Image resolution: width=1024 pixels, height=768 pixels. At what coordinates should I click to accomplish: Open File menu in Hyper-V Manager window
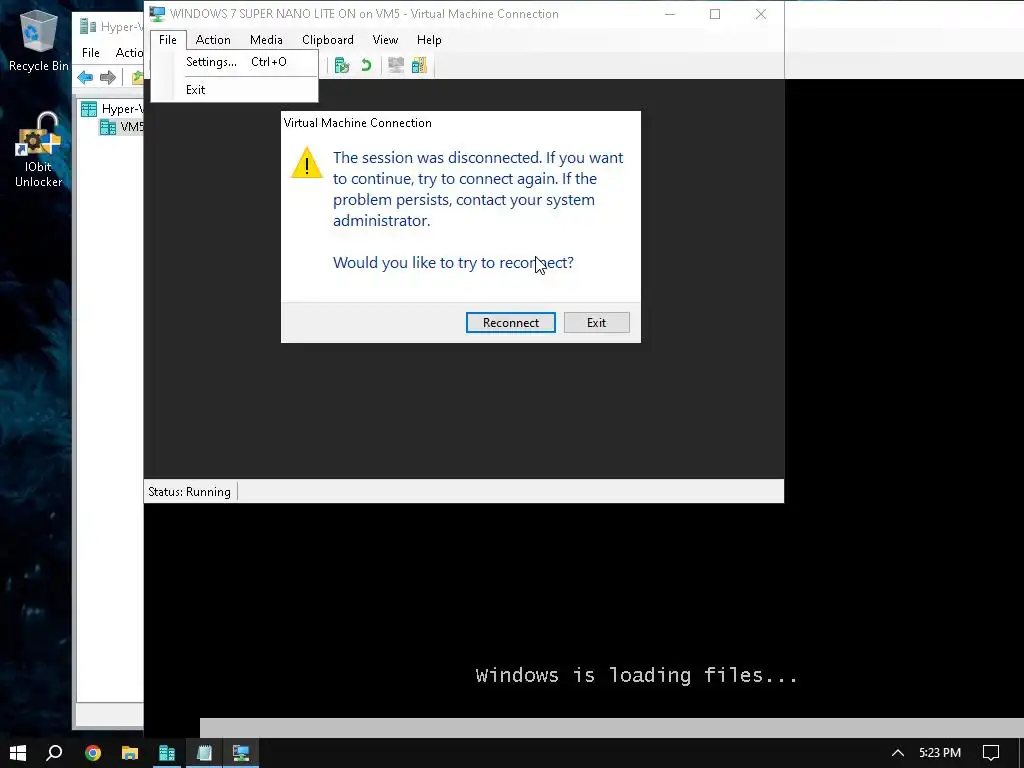click(x=91, y=53)
